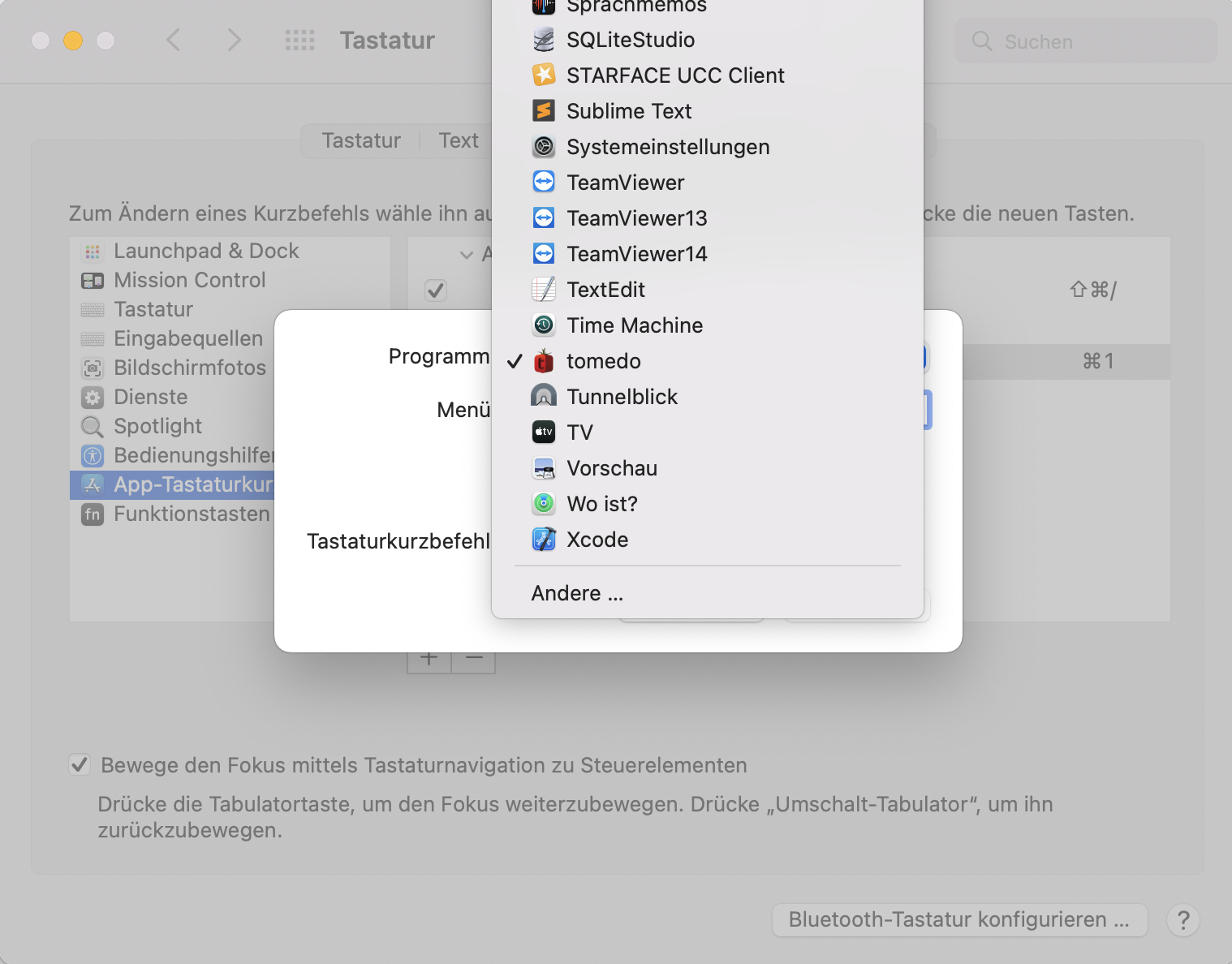Click Bluetooth-Tastatur konfigurieren … button
The height and width of the screenshot is (964, 1232).
coord(959,919)
